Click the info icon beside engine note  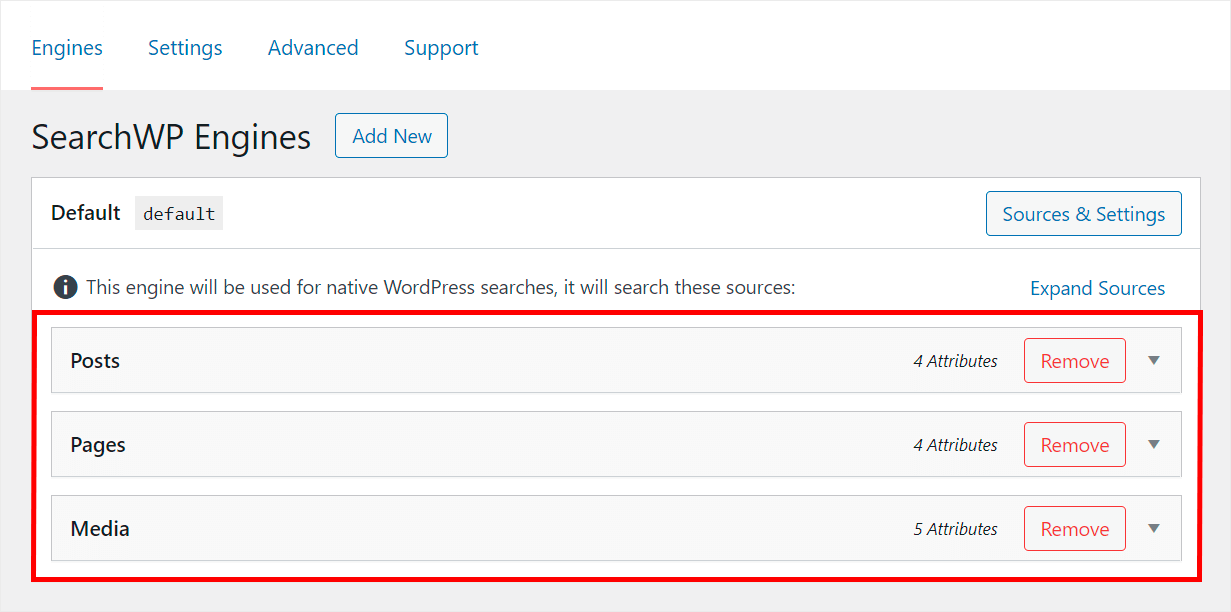click(x=65, y=288)
